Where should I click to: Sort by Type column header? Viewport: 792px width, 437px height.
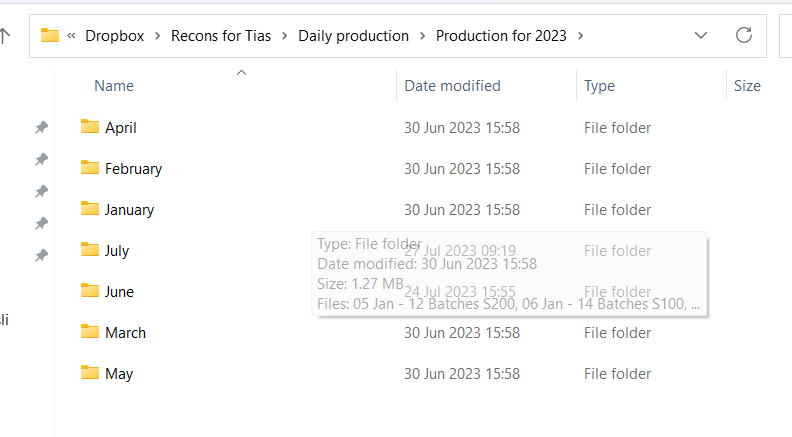[x=599, y=86]
